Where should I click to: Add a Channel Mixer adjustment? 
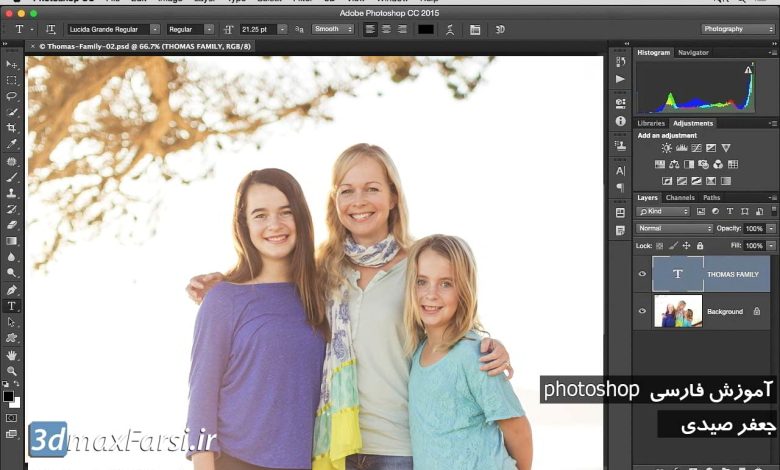(718, 164)
